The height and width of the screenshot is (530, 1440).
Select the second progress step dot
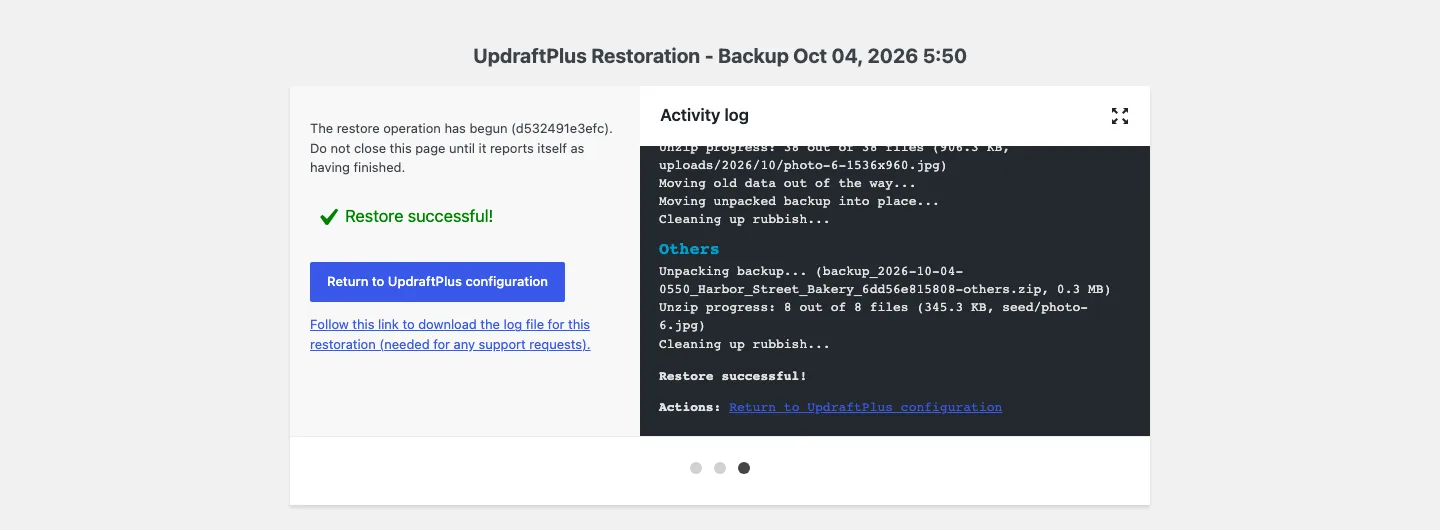pos(720,468)
